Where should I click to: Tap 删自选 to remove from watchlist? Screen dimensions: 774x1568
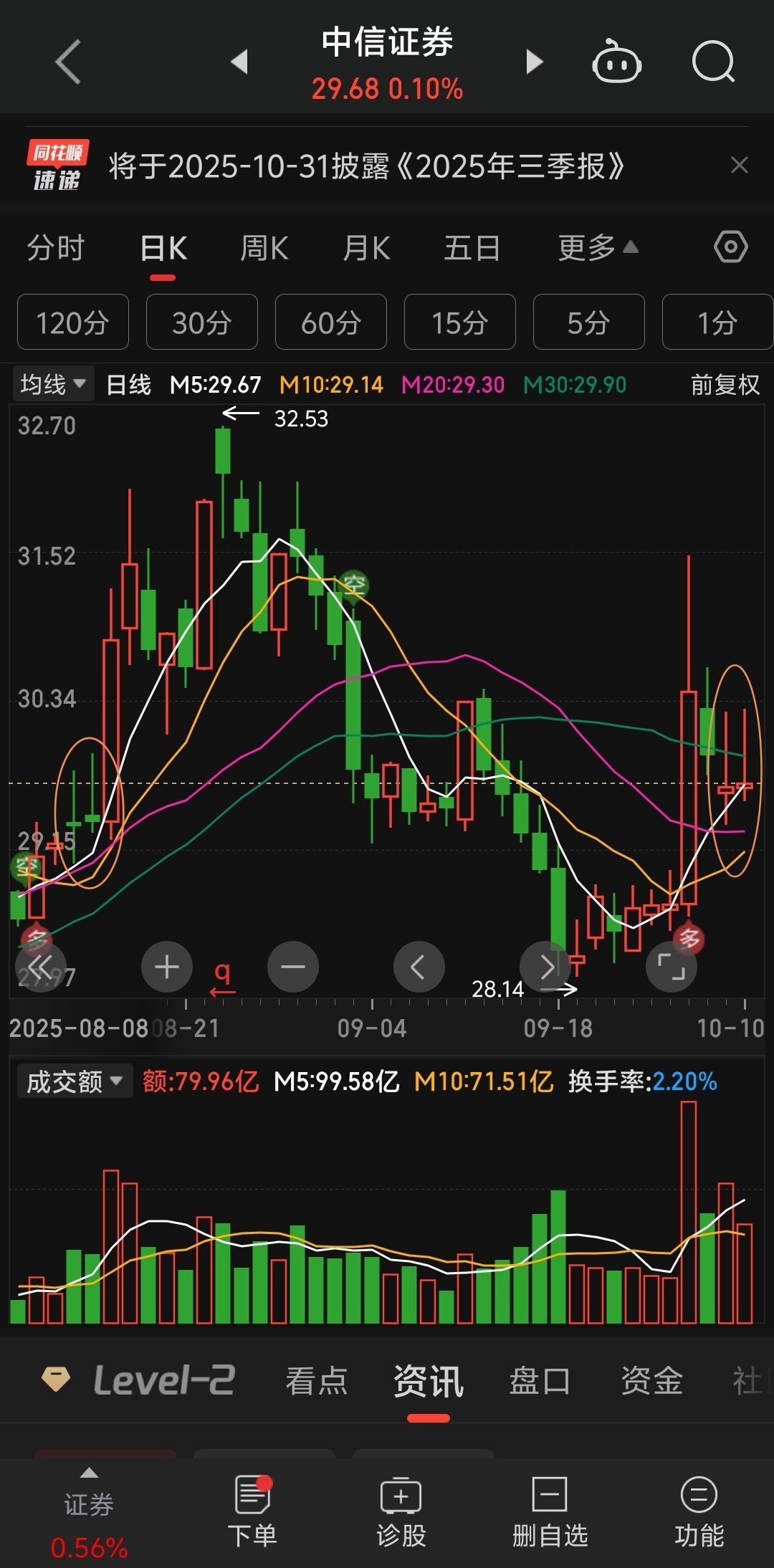pyautogui.click(x=550, y=1511)
